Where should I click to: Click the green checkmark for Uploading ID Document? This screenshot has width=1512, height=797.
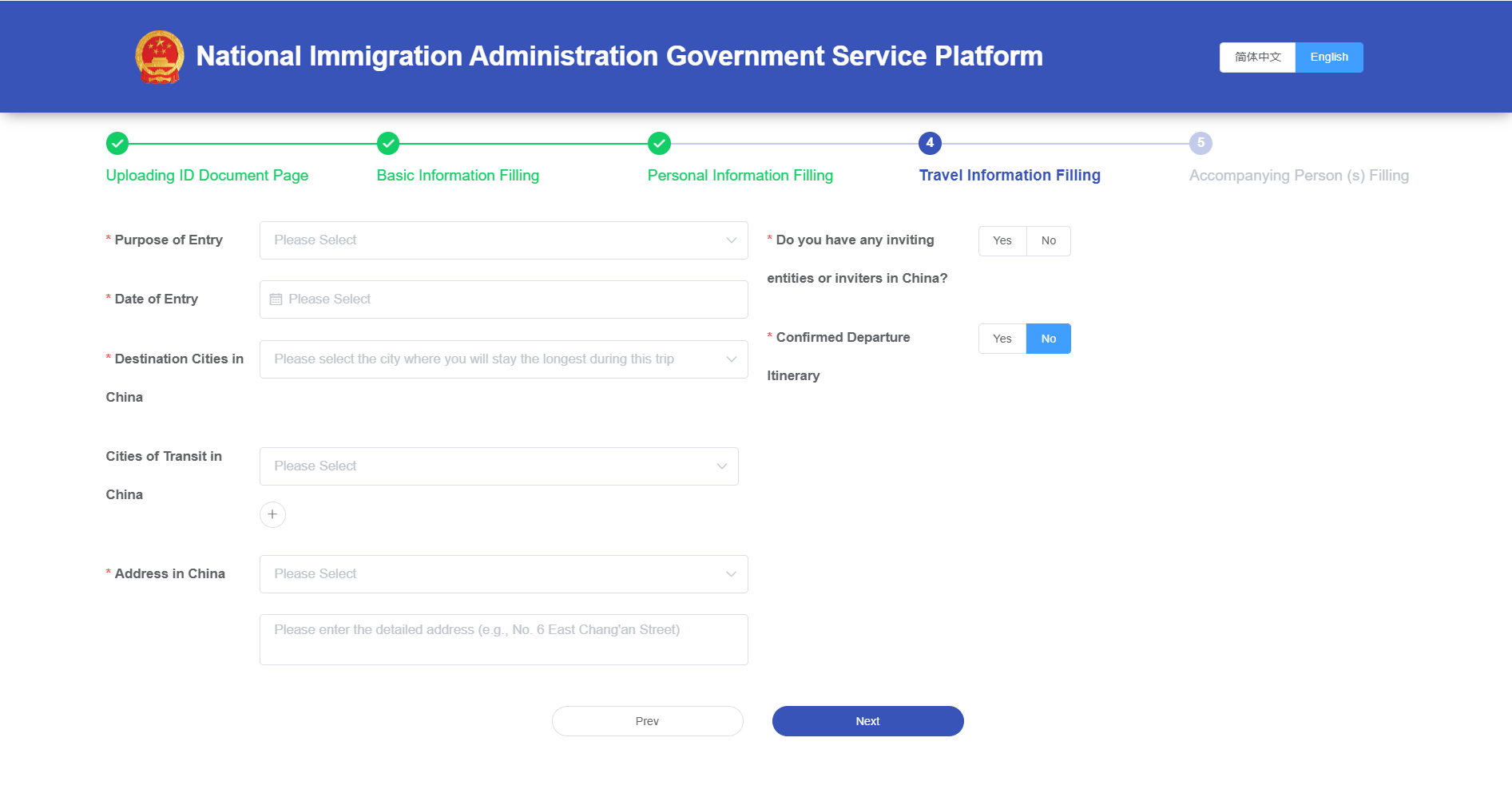click(x=117, y=144)
